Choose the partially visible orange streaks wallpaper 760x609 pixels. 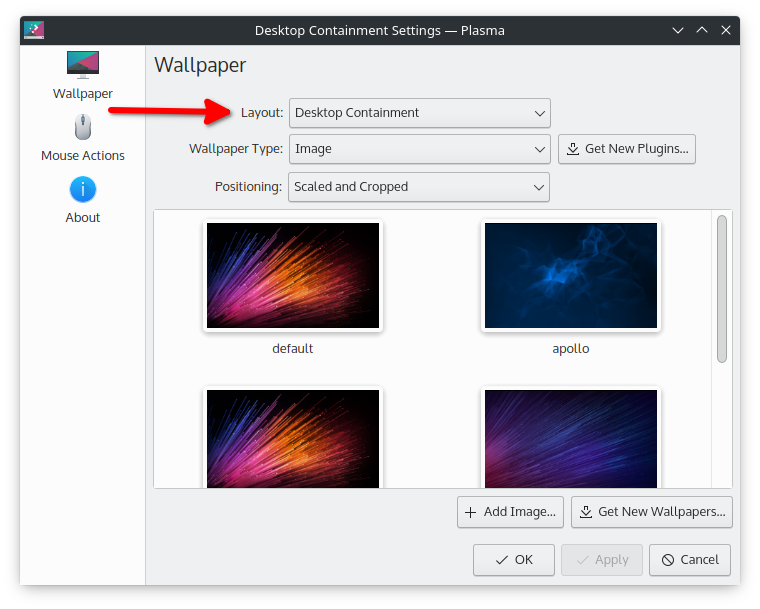coord(293,438)
